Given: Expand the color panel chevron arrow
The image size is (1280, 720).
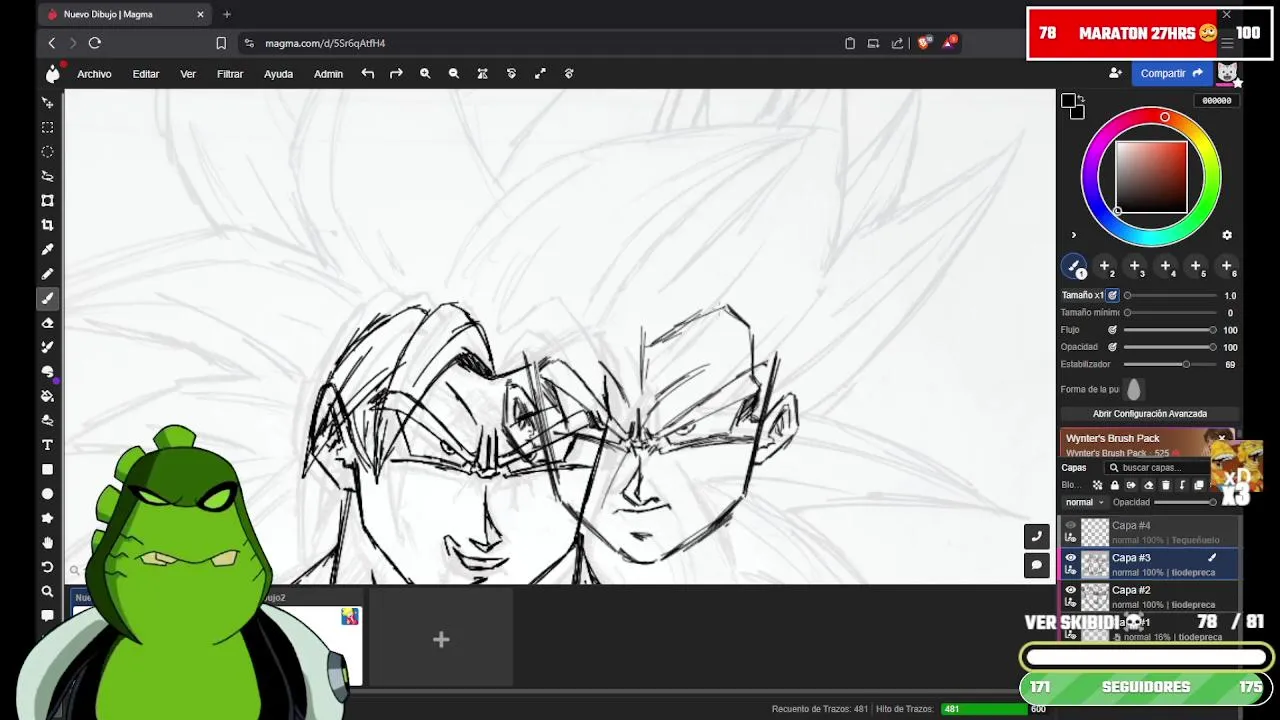Looking at the screenshot, I should (1074, 236).
